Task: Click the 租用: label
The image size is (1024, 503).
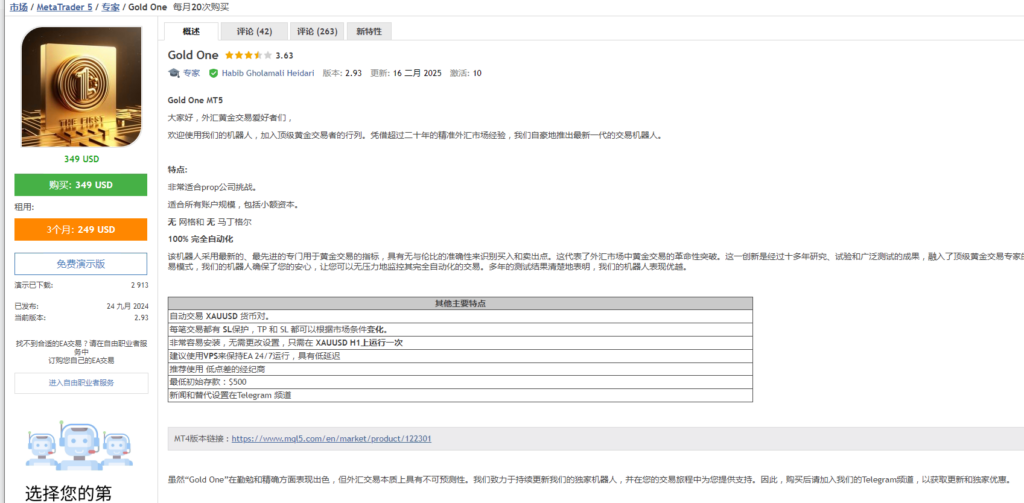Action: [x=25, y=207]
